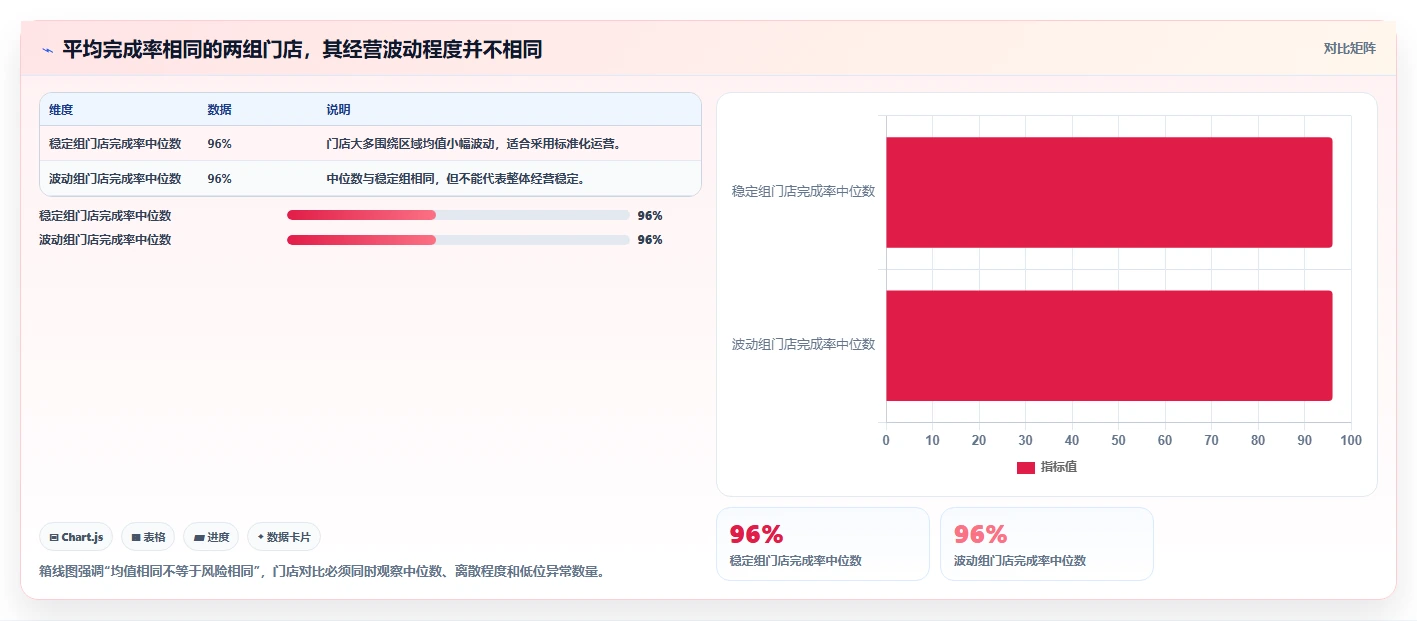Screen dimensions: 1417x621
Task: Open the 稳定组门店完成率中位数 96% data card
Action: coord(823,544)
